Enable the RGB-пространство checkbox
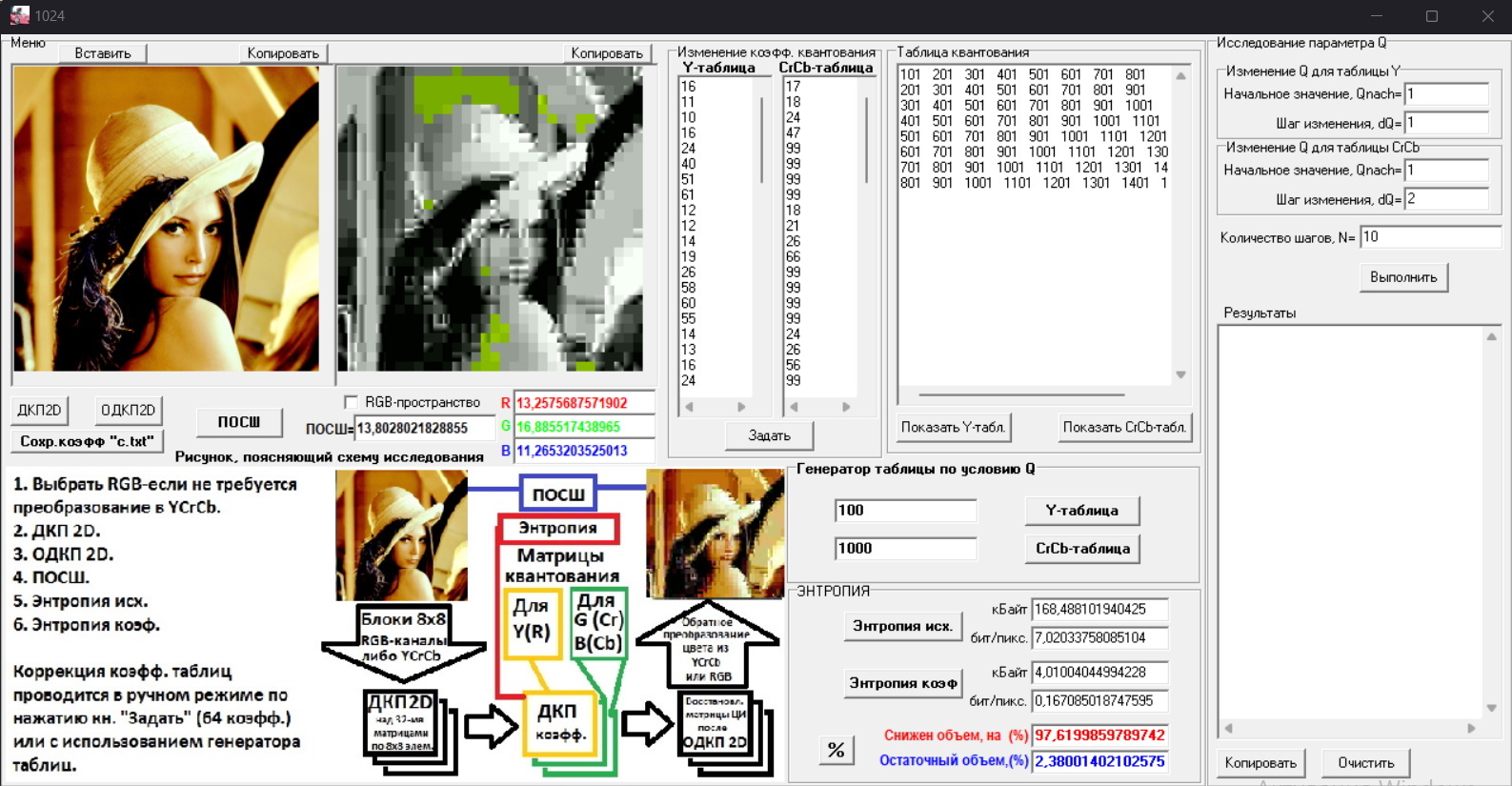The width and height of the screenshot is (1512, 786). [351, 402]
